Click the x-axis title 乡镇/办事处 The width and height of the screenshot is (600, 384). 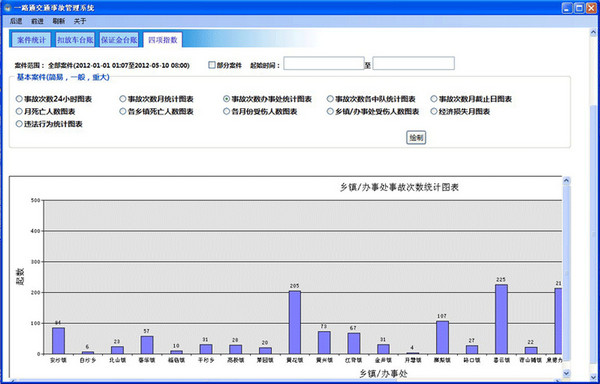click(x=383, y=374)
